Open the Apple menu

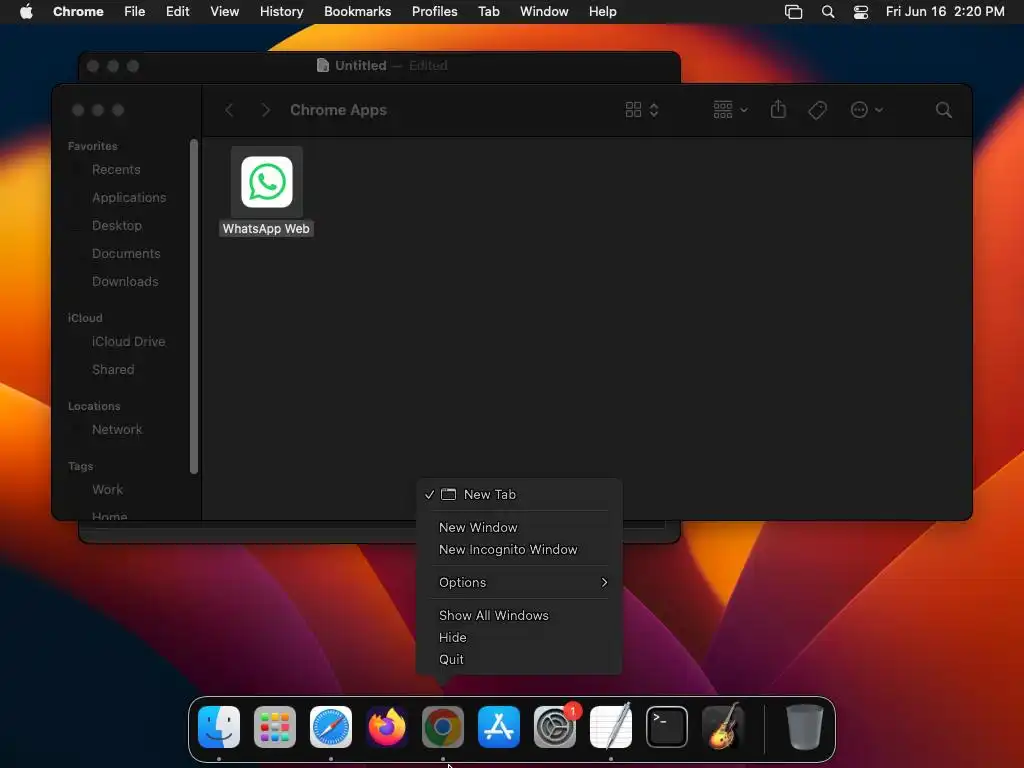click(x=27, y=12)
